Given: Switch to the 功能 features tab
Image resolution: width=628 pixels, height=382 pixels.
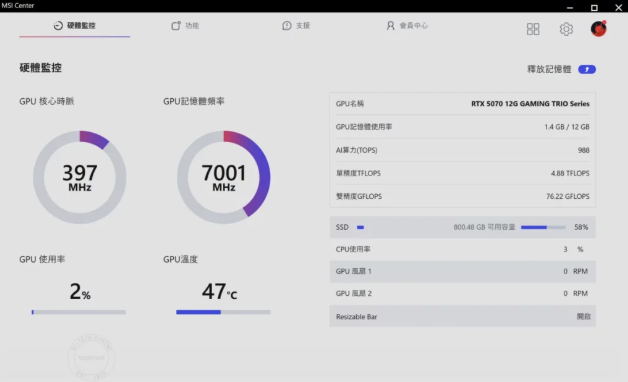Looking at the screenshot, I should (185, 26).
